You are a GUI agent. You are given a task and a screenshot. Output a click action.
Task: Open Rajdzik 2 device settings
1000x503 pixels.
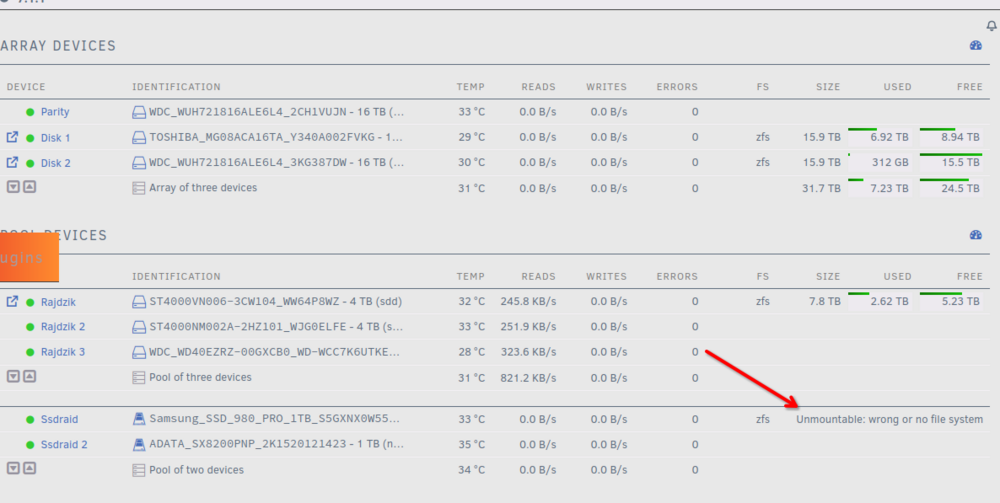[62, 327]
